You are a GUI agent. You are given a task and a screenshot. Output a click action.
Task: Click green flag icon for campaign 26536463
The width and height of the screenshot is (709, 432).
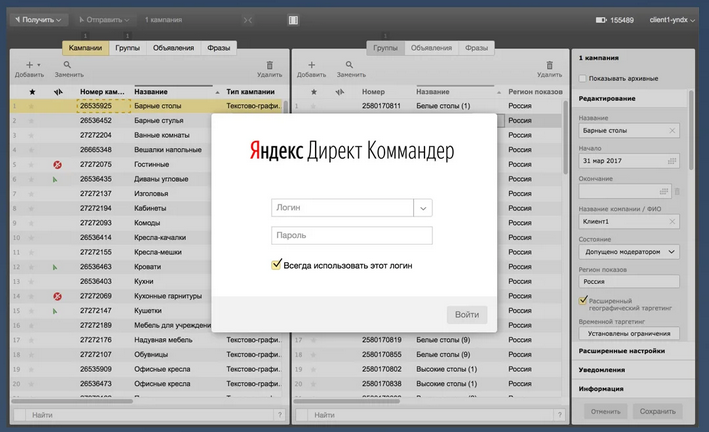point(55,267)
